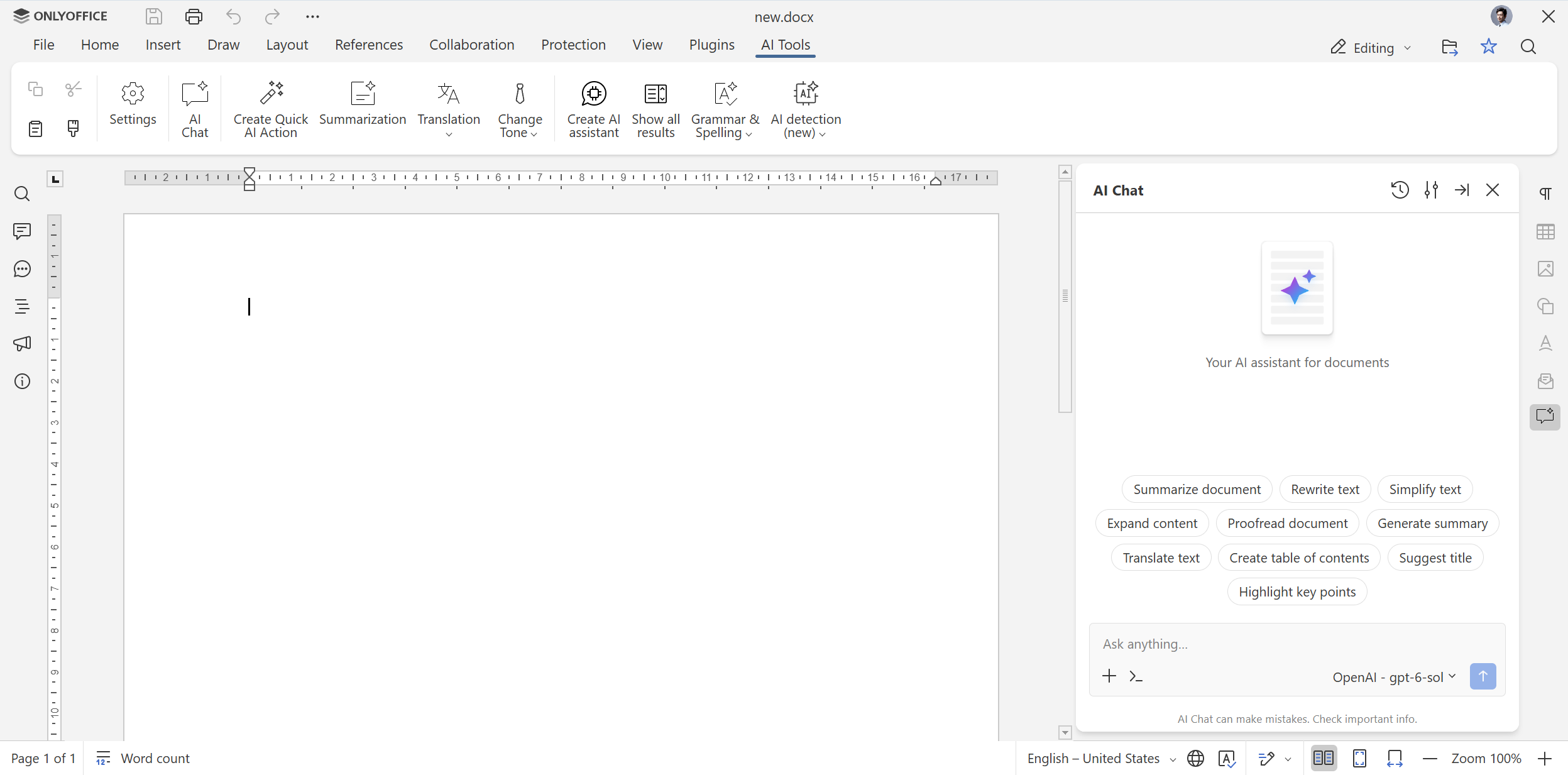
Task: Add attachment with plus in chat box
Action: click(x=1109, y=676)
